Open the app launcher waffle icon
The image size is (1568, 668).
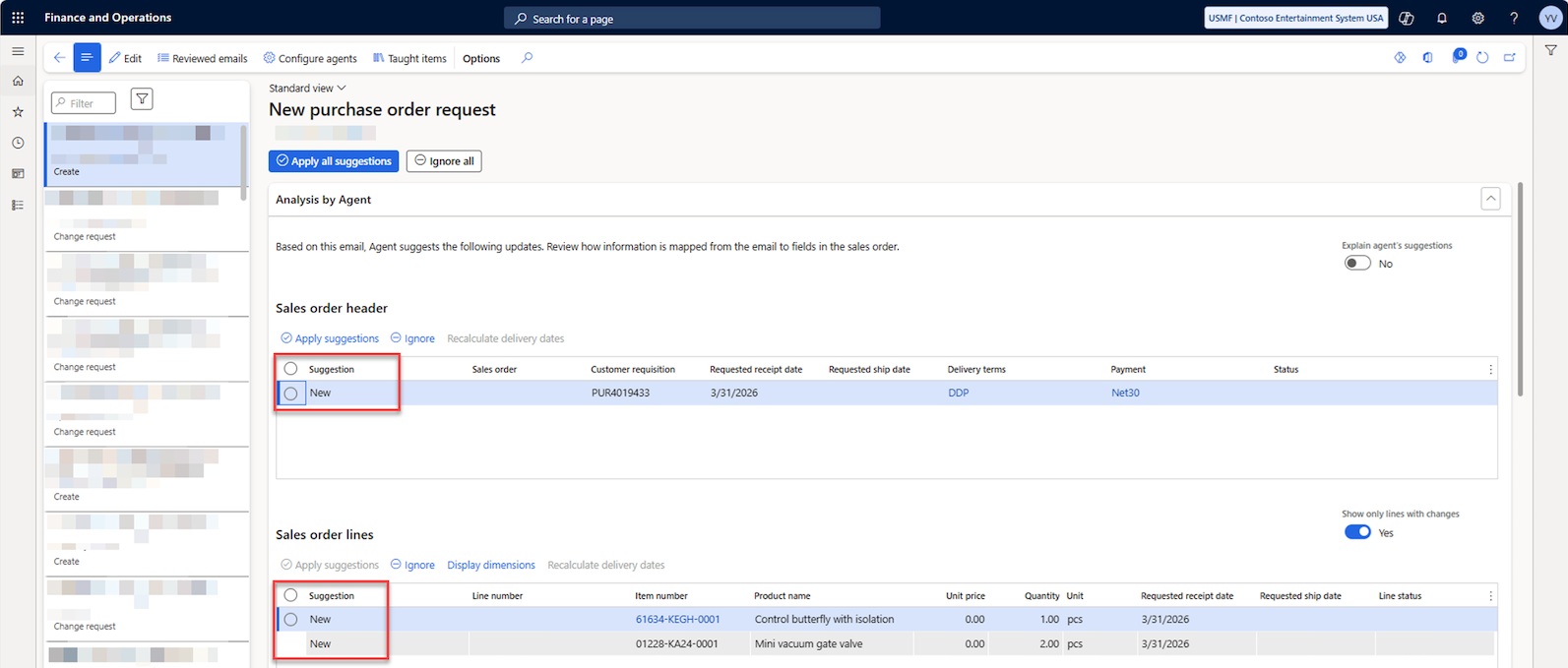tap(18, 18)
